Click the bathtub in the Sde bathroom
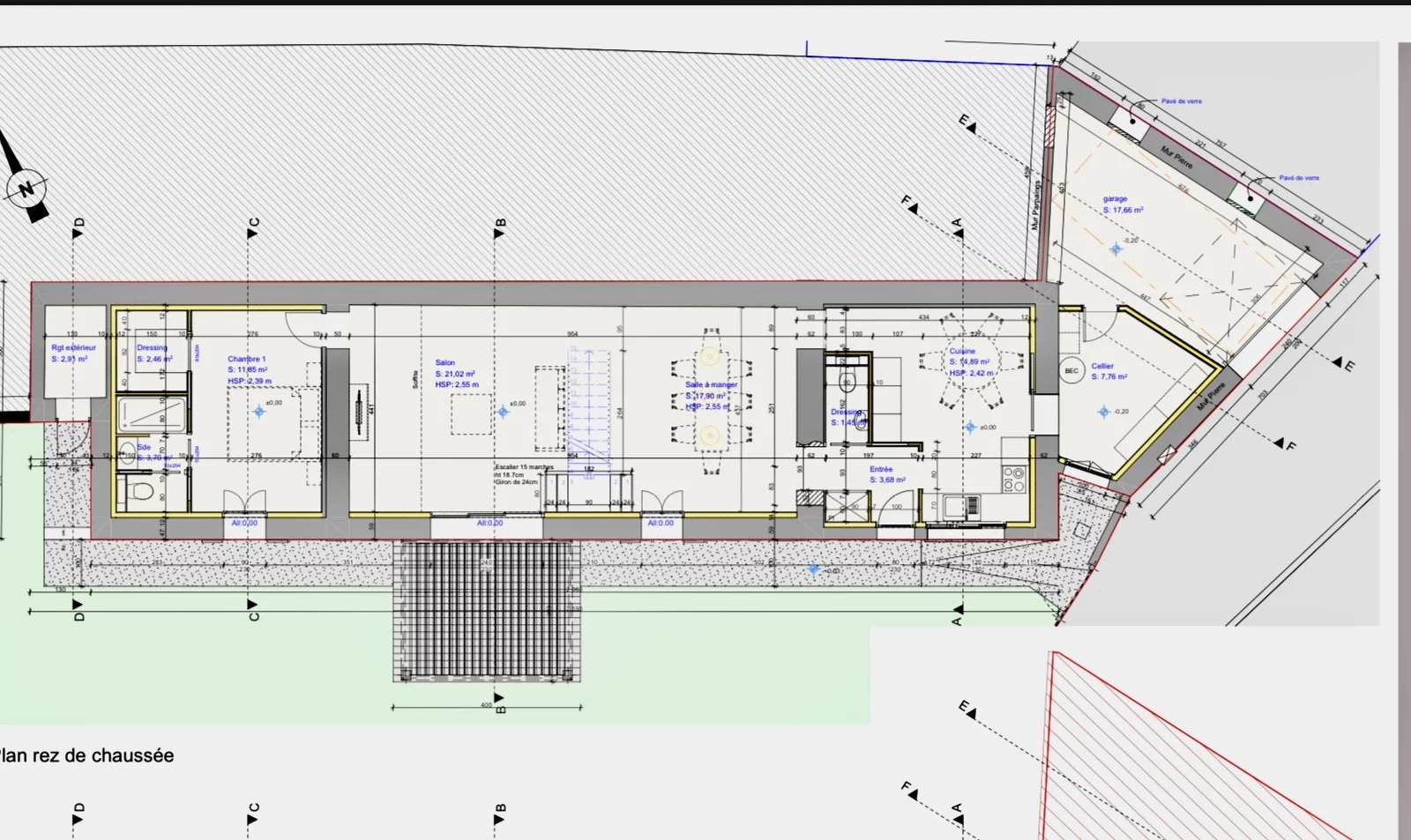 click(x=152, y=413)
